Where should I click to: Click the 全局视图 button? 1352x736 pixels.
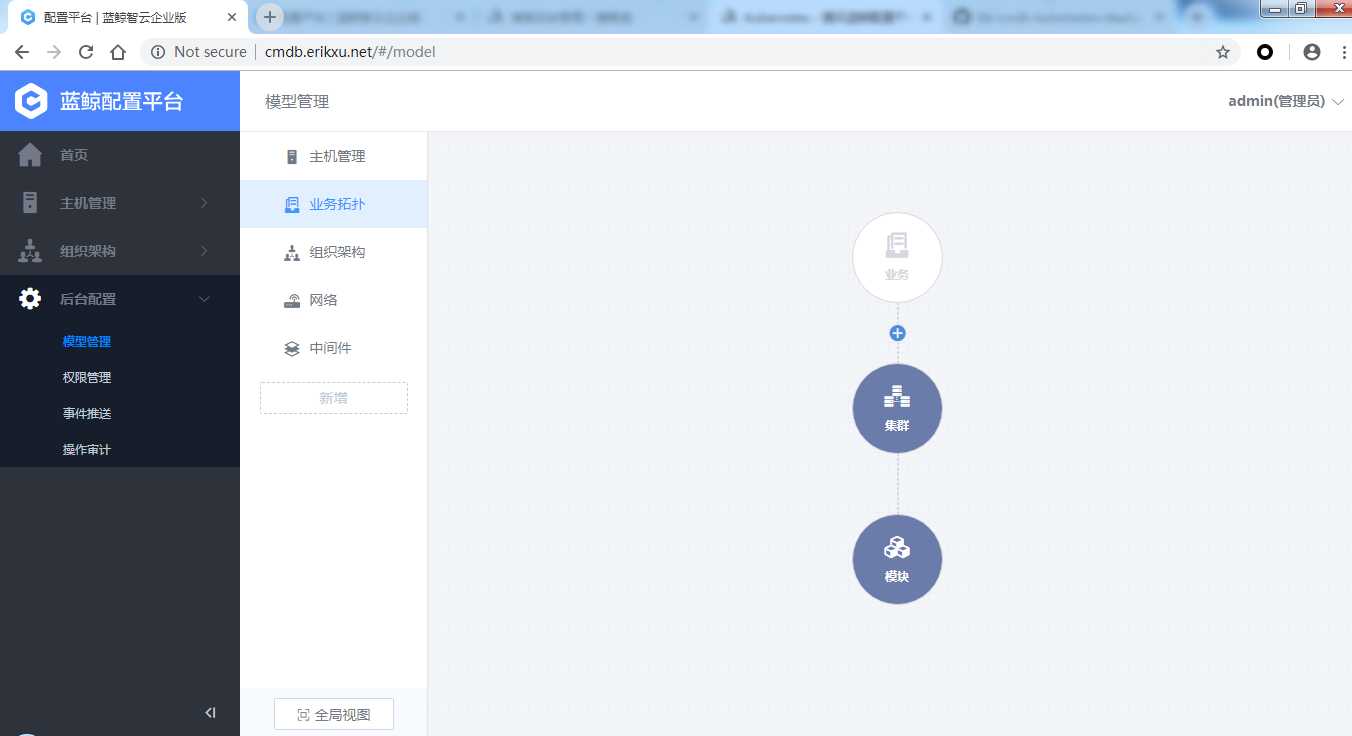pos(334,714)
